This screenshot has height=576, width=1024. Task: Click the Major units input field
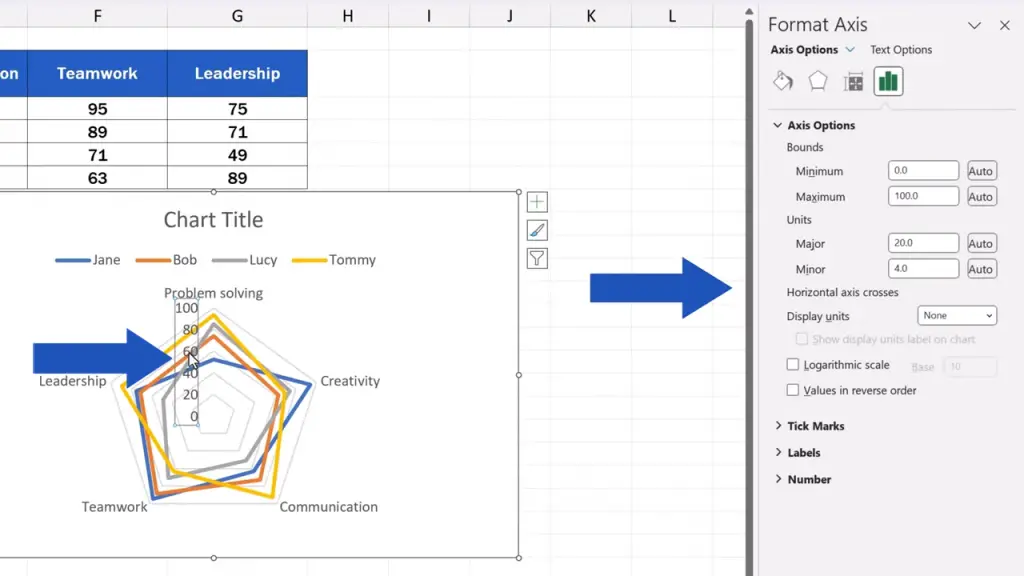(923, 243)
